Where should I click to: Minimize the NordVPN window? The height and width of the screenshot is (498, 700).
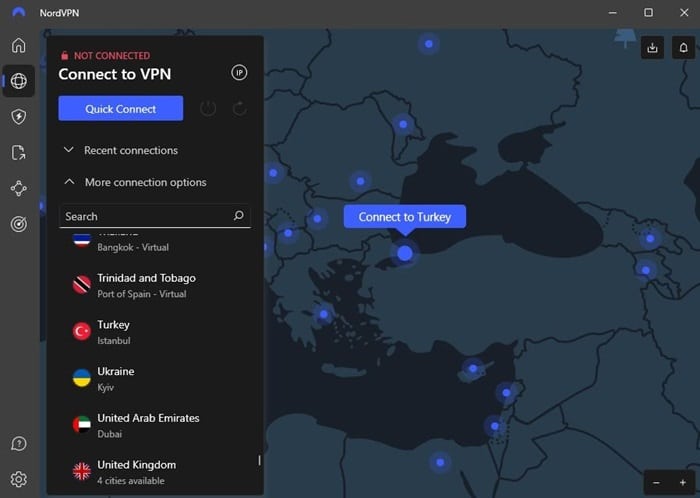pos(612,12)
